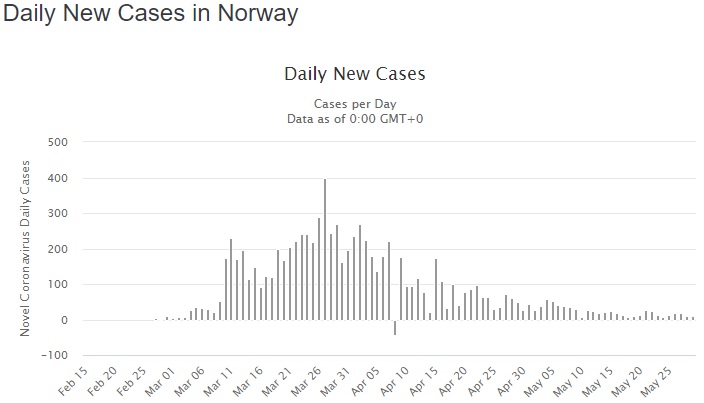
Task: Click the Apr 15 x-axis label
Action: tap(424, 381)
